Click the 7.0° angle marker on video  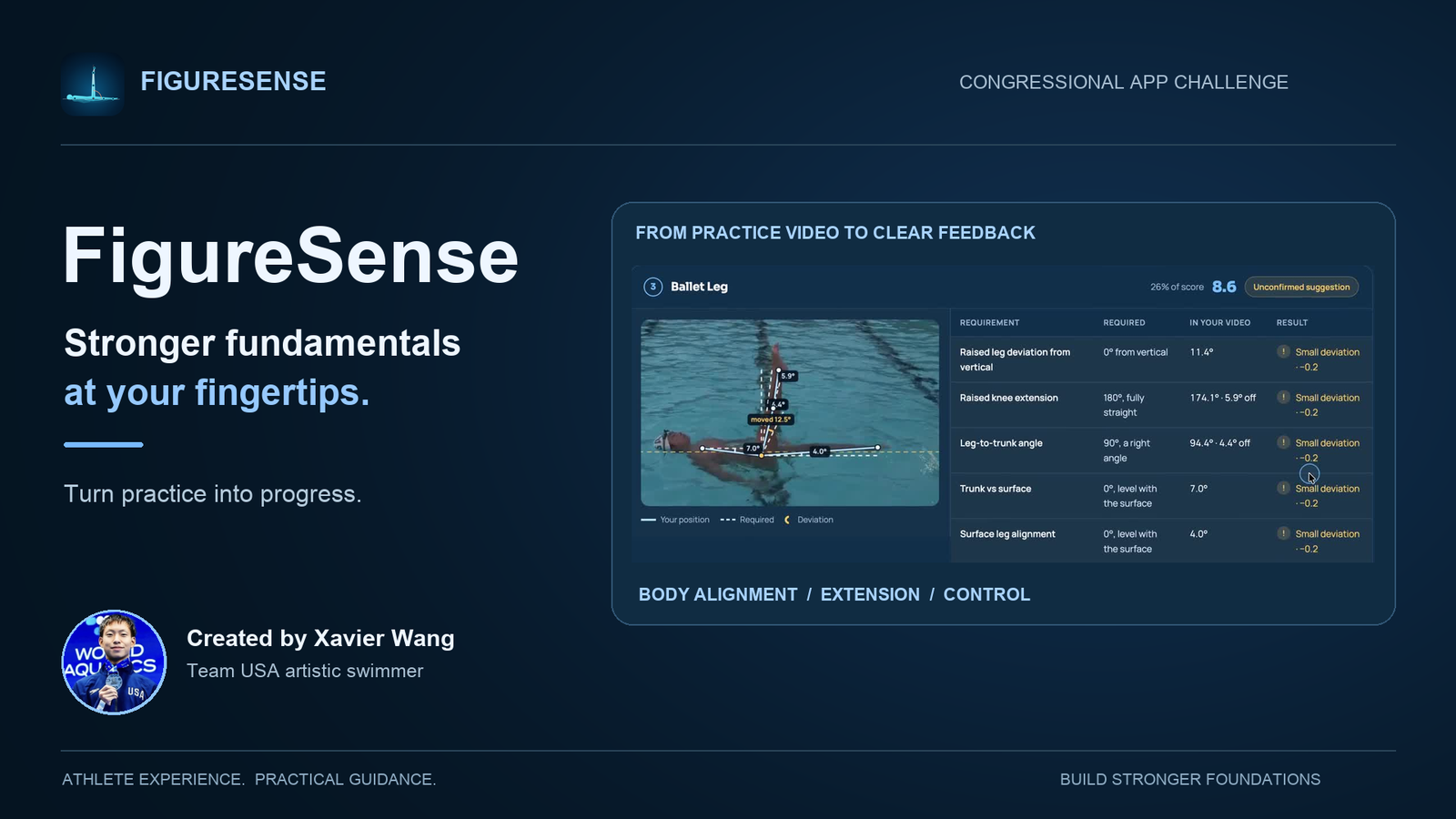coord(753,448)
